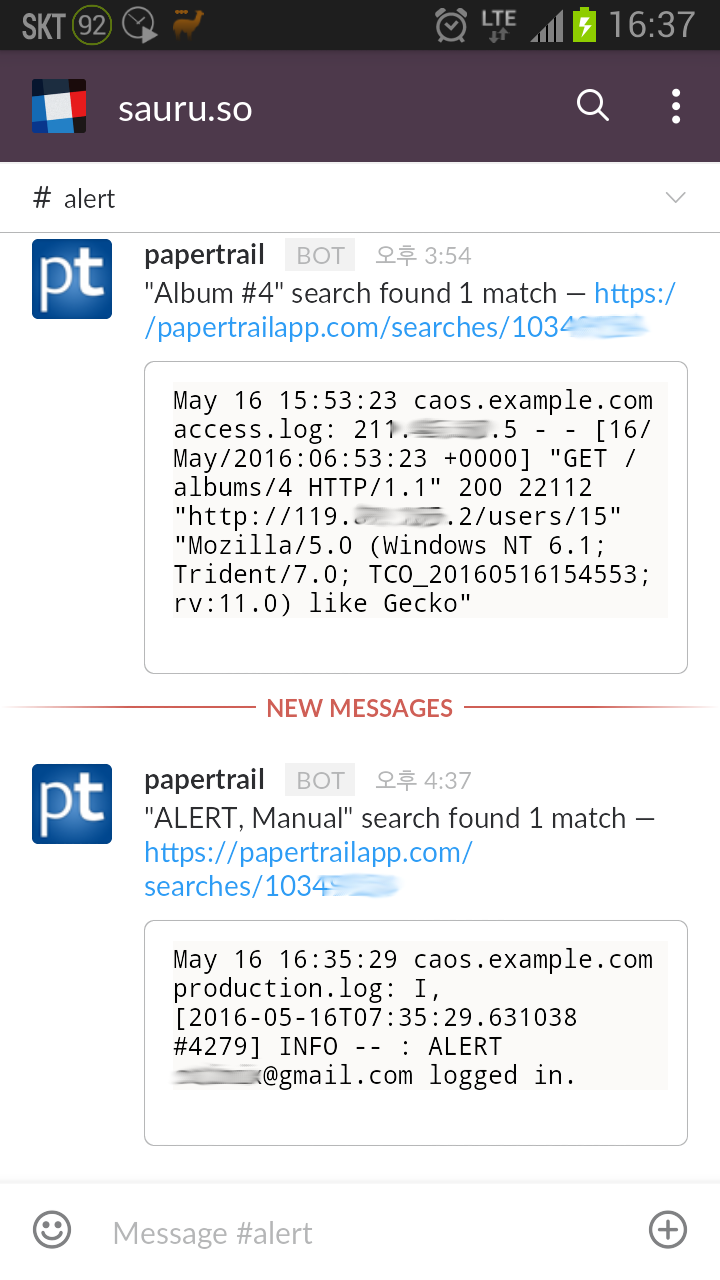
Task: Tap the access.log attachment snippet
Action: (x=415, y=516)
